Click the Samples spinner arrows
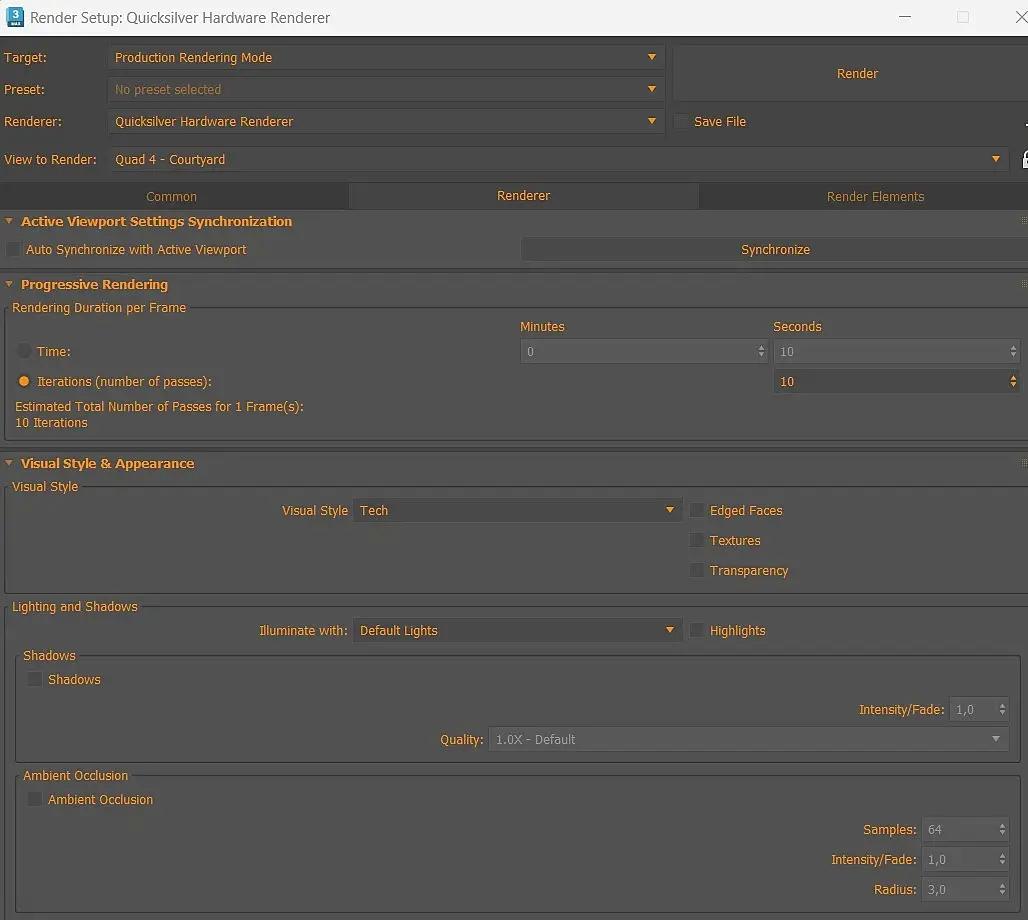 1002,830
